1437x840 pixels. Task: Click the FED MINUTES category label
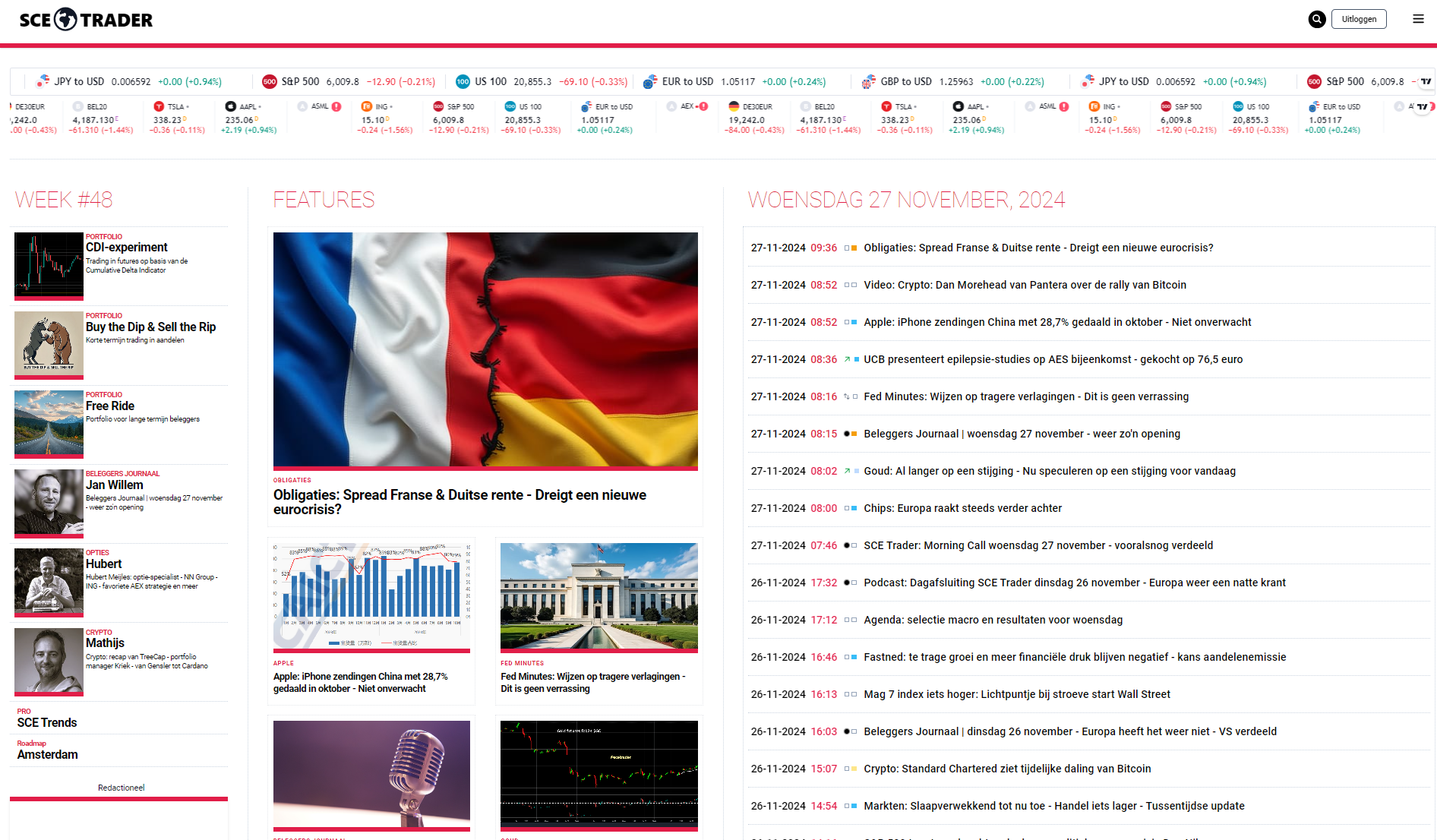(x=523, y=663)
